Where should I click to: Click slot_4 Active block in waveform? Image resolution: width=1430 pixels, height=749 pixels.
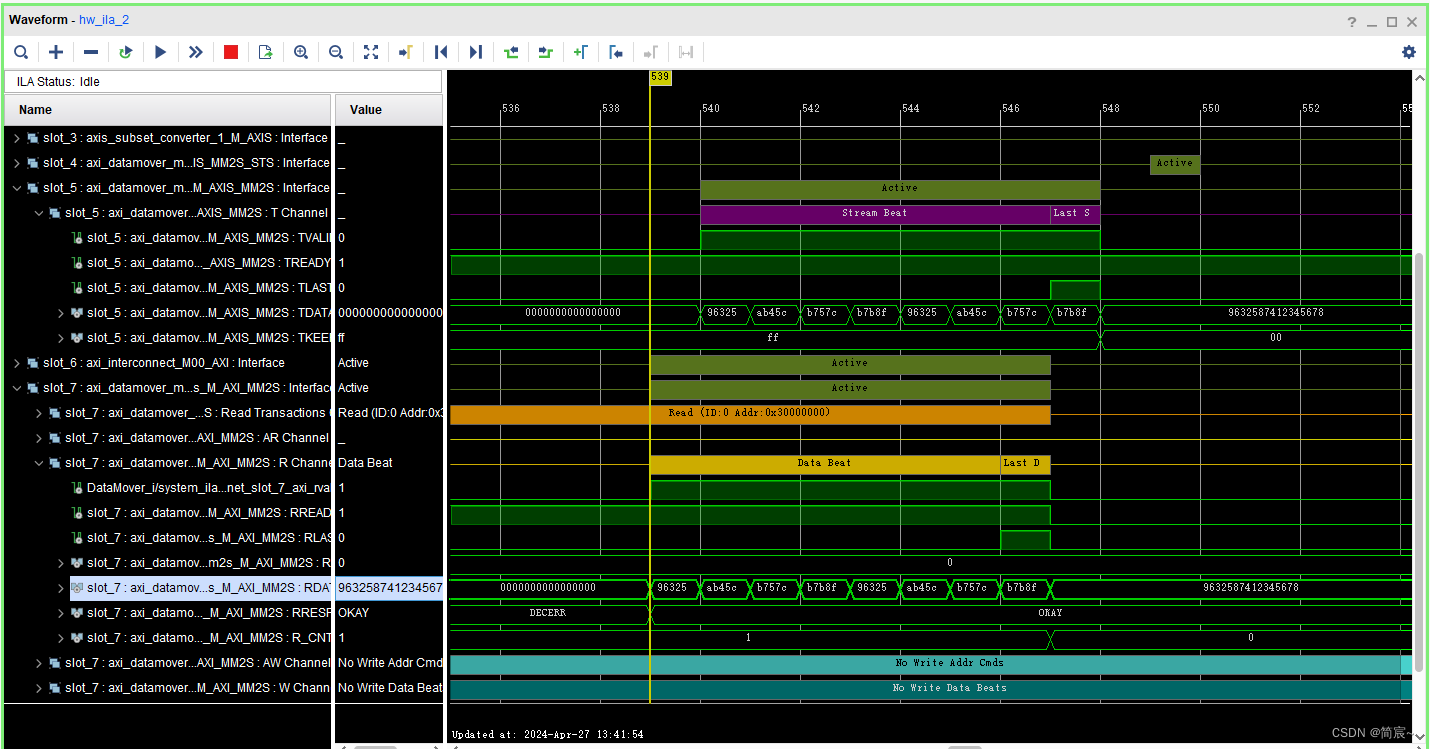pos(1174,164)
